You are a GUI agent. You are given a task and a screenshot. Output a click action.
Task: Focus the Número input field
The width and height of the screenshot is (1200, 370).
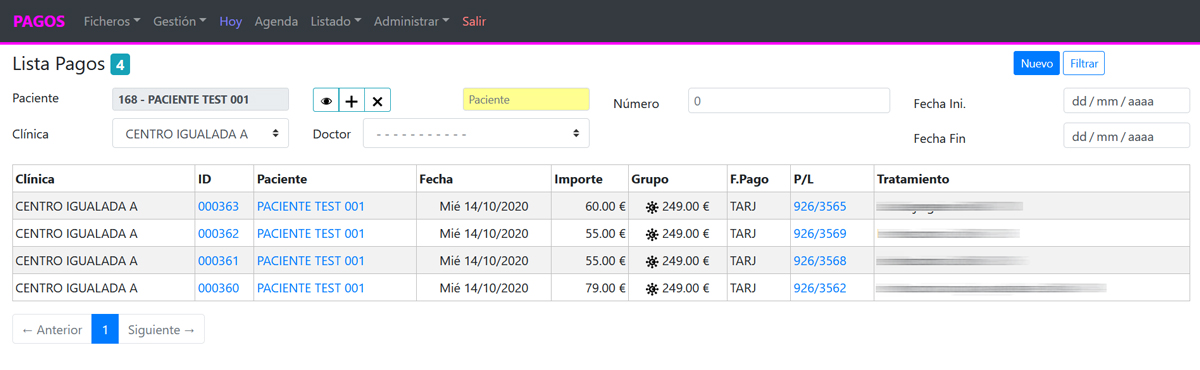pyautogui.click(x=789, y=100)
